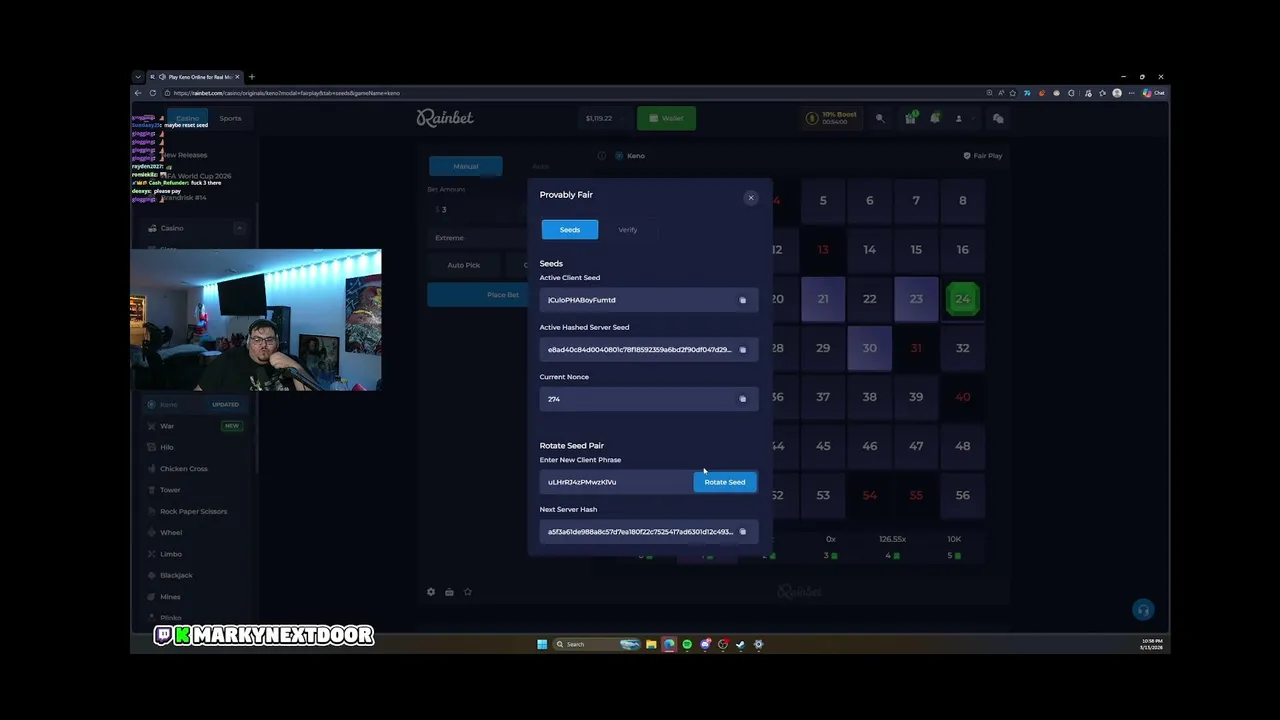The height and width of the screenshot is (720, 1280).
Task: Open the Mines game in sidebar
Action: point(170,597)
